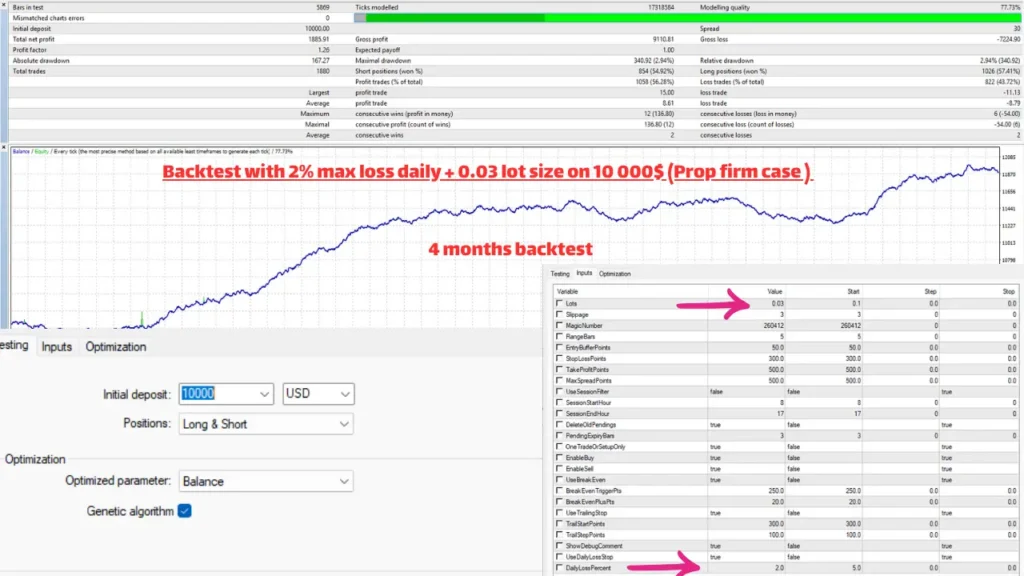Viewport: 1024px width, 576px height.
Task: Open Optimization tab above the Initial deposit field
Action: click(x=115, y=347)
